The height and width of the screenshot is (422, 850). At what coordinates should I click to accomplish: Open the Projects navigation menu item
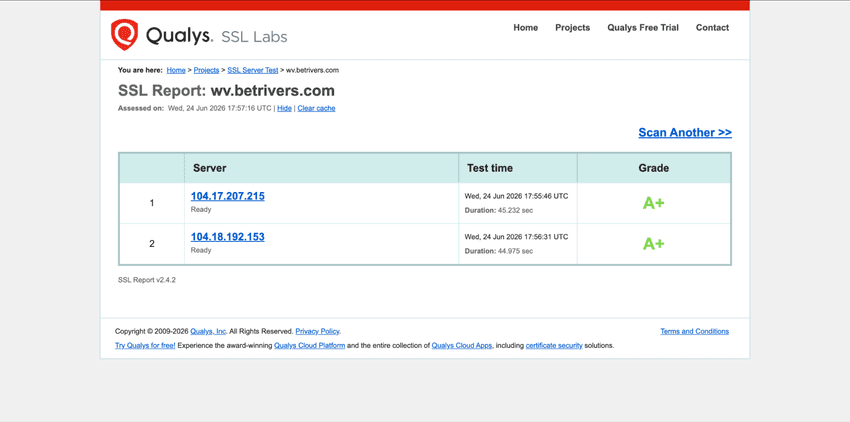(x=572, y=28)
